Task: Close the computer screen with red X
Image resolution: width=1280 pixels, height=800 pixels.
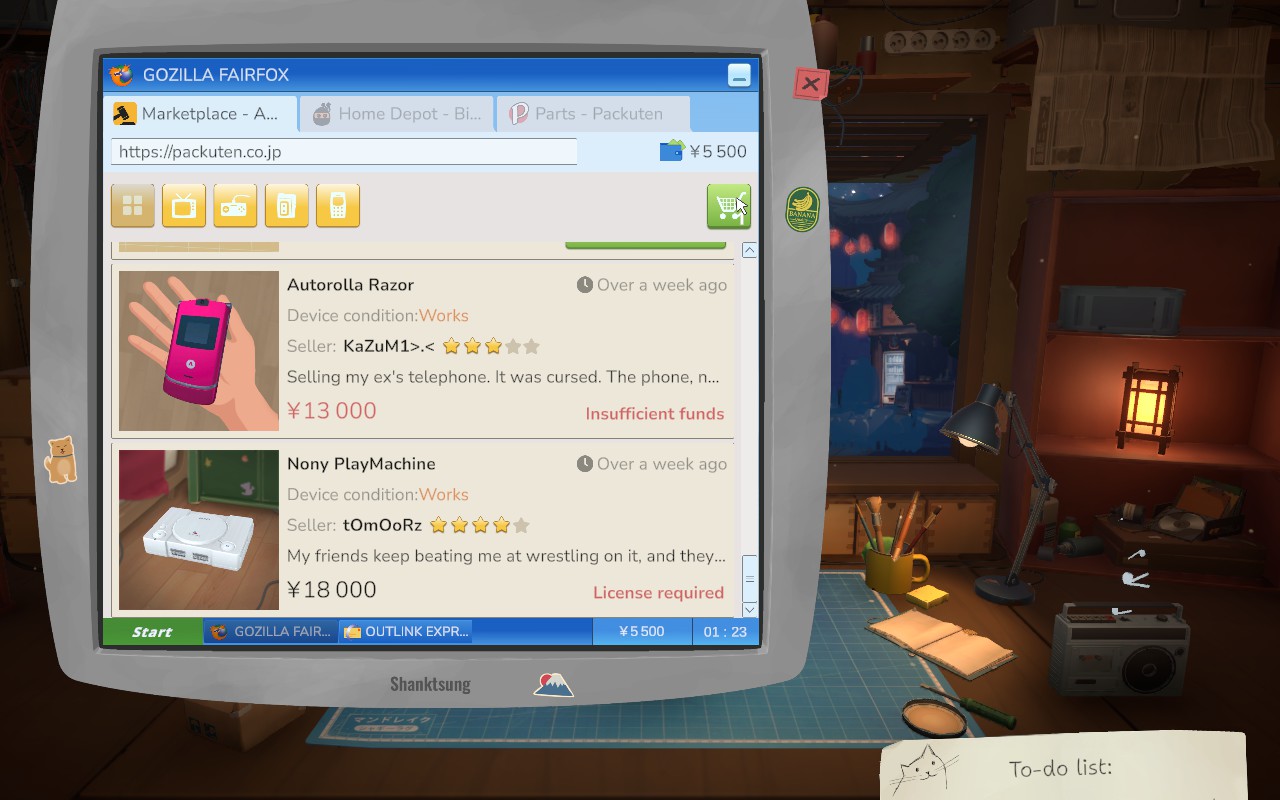Action: point(810,84)
